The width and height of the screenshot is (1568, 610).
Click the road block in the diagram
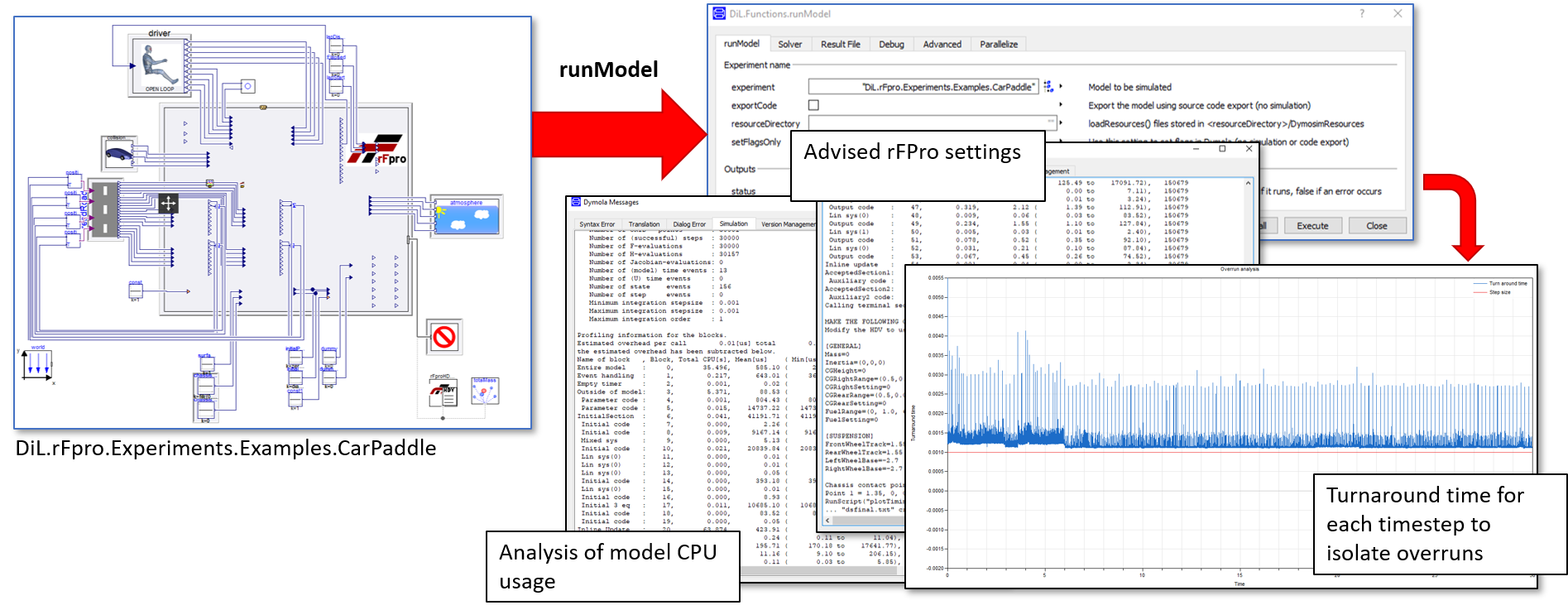[105, 209]
